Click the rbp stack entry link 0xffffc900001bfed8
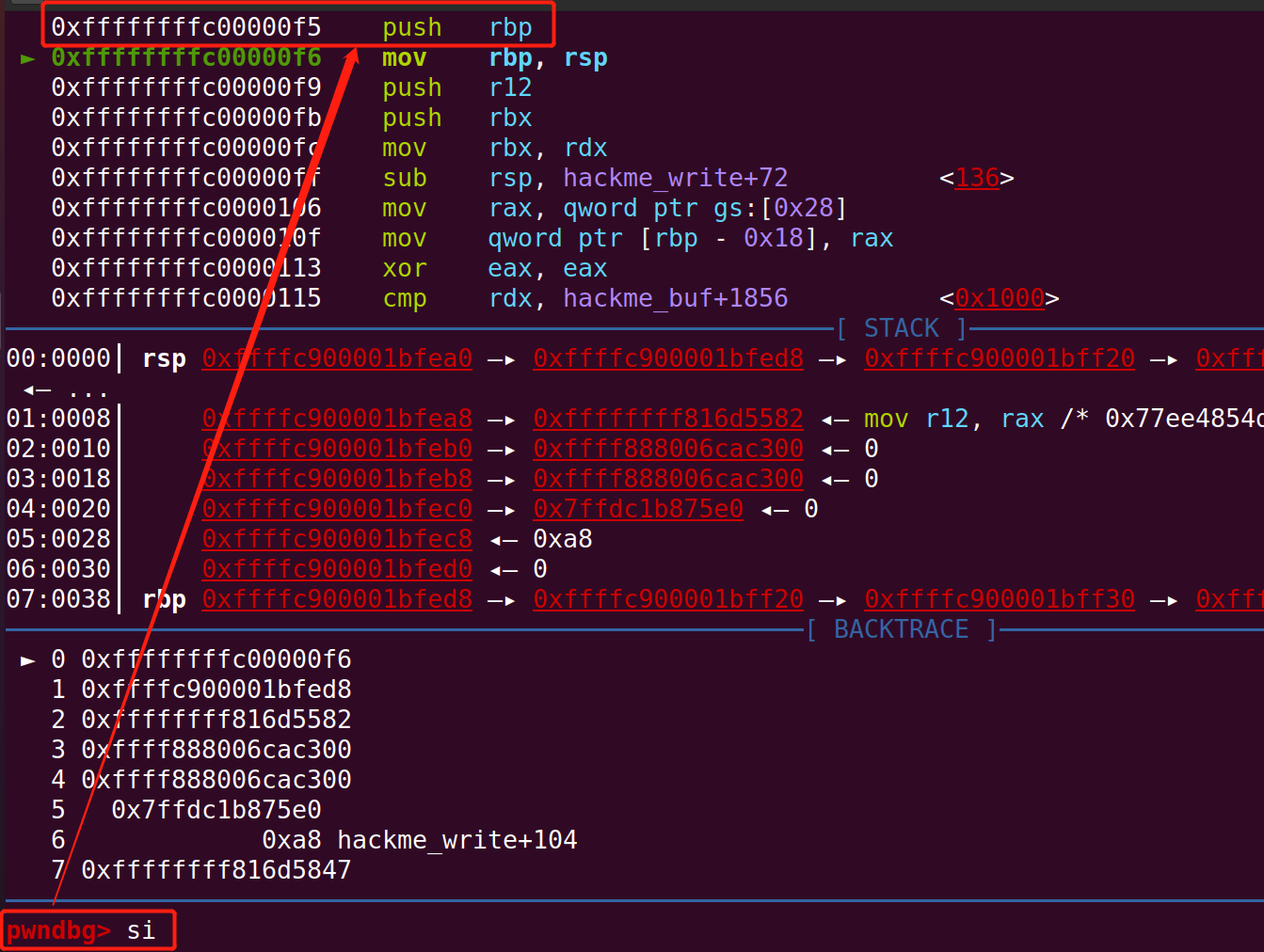Screen dimensions: 1264x952 [x=336, y=598]
